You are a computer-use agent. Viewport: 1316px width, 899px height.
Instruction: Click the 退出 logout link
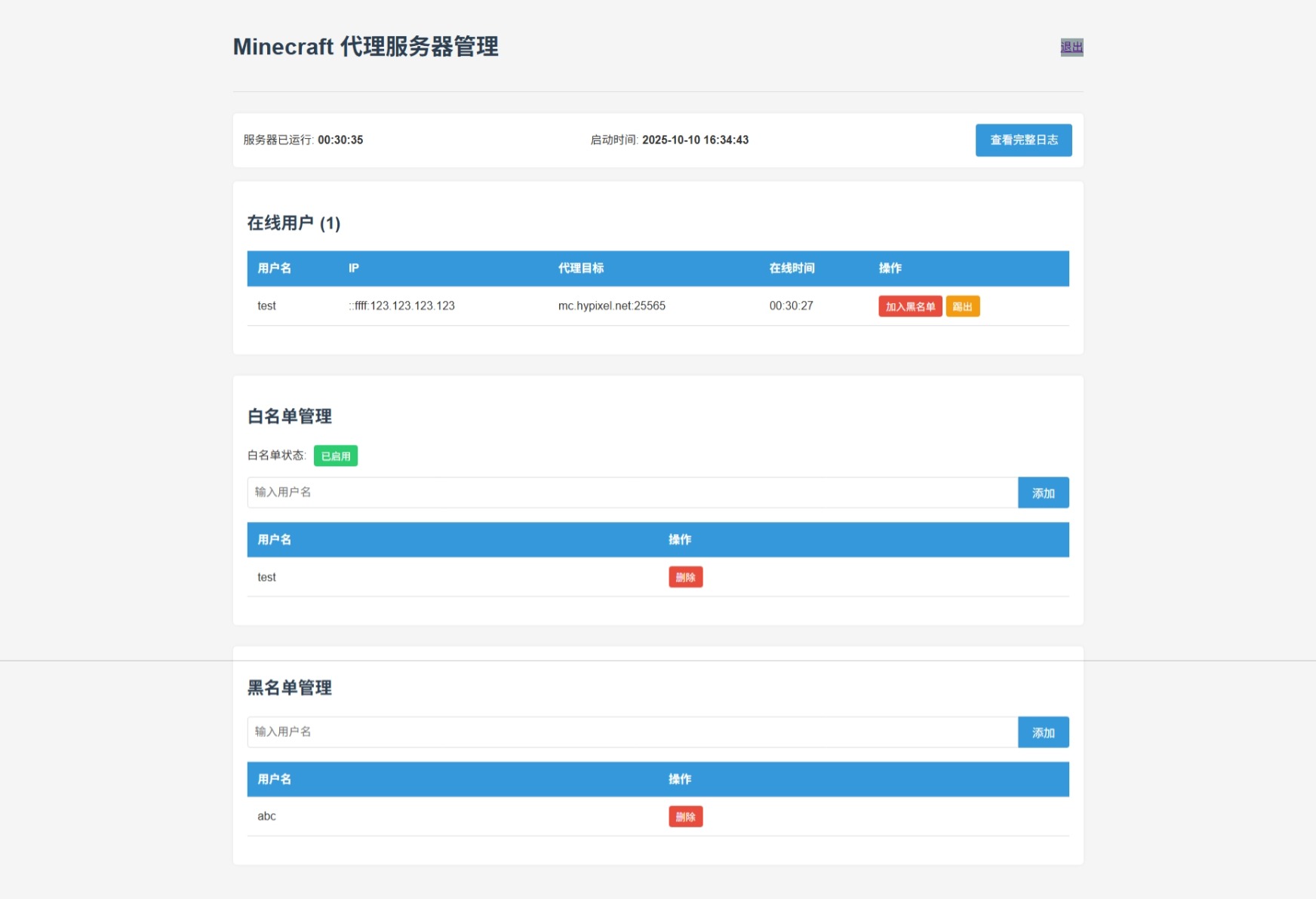1072,48
